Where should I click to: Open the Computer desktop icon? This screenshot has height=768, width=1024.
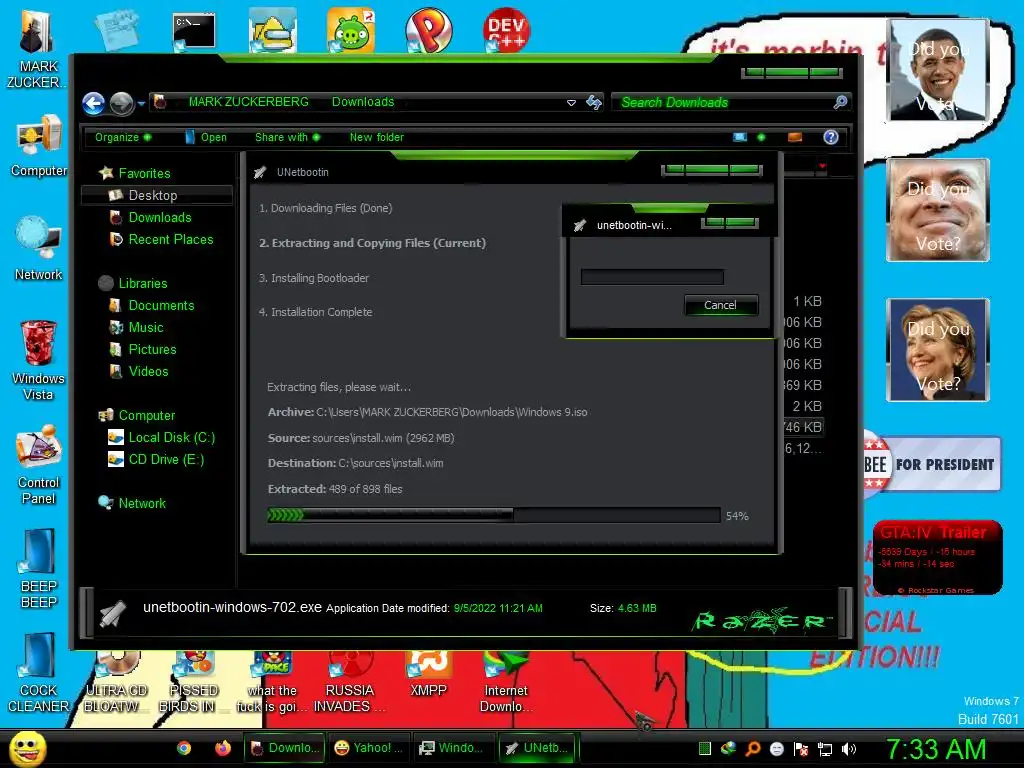pos(39,147)
